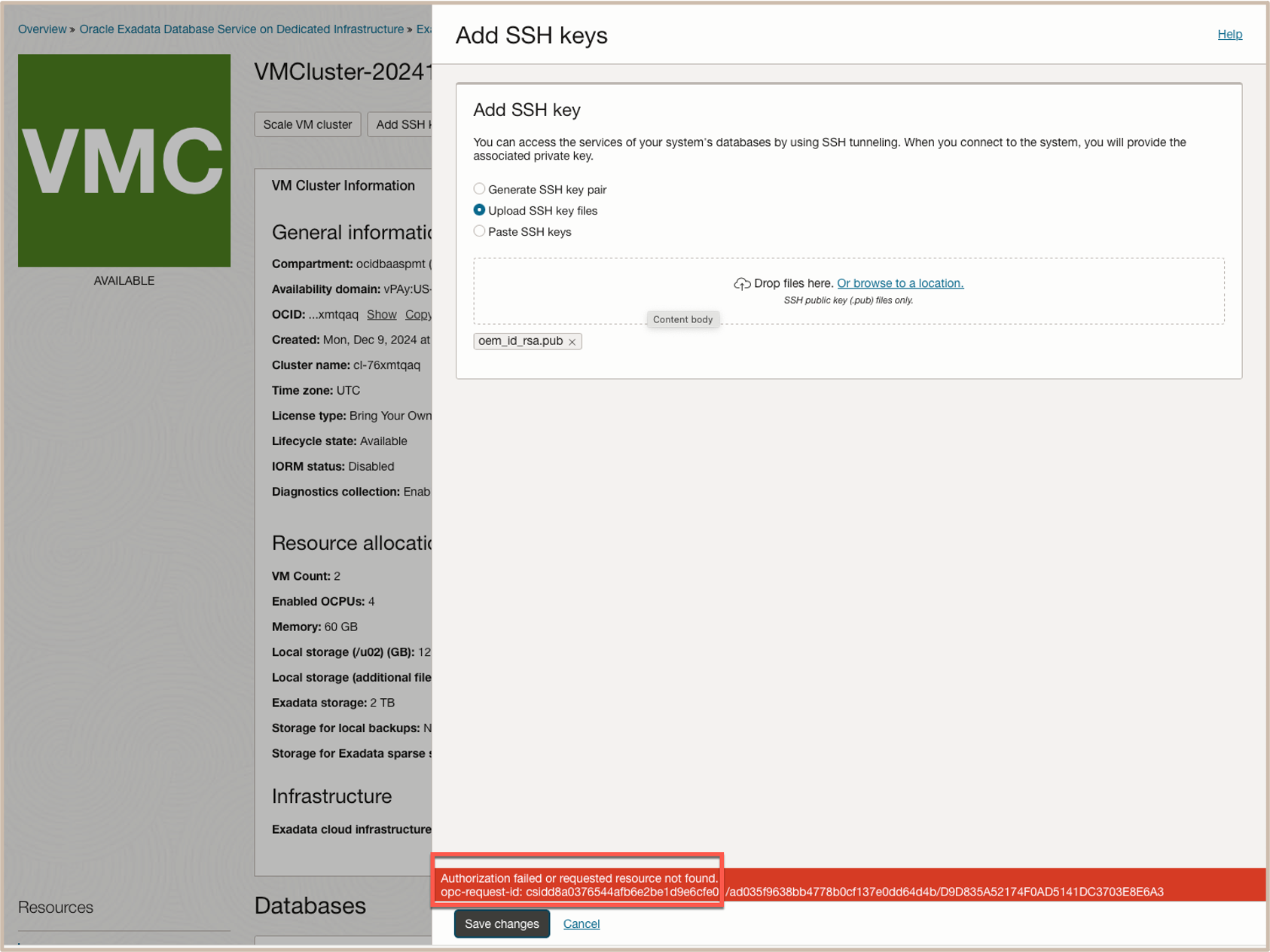Open the Help link
Viewport: 1270px width, 952px height.
(x=1229, y=35)
